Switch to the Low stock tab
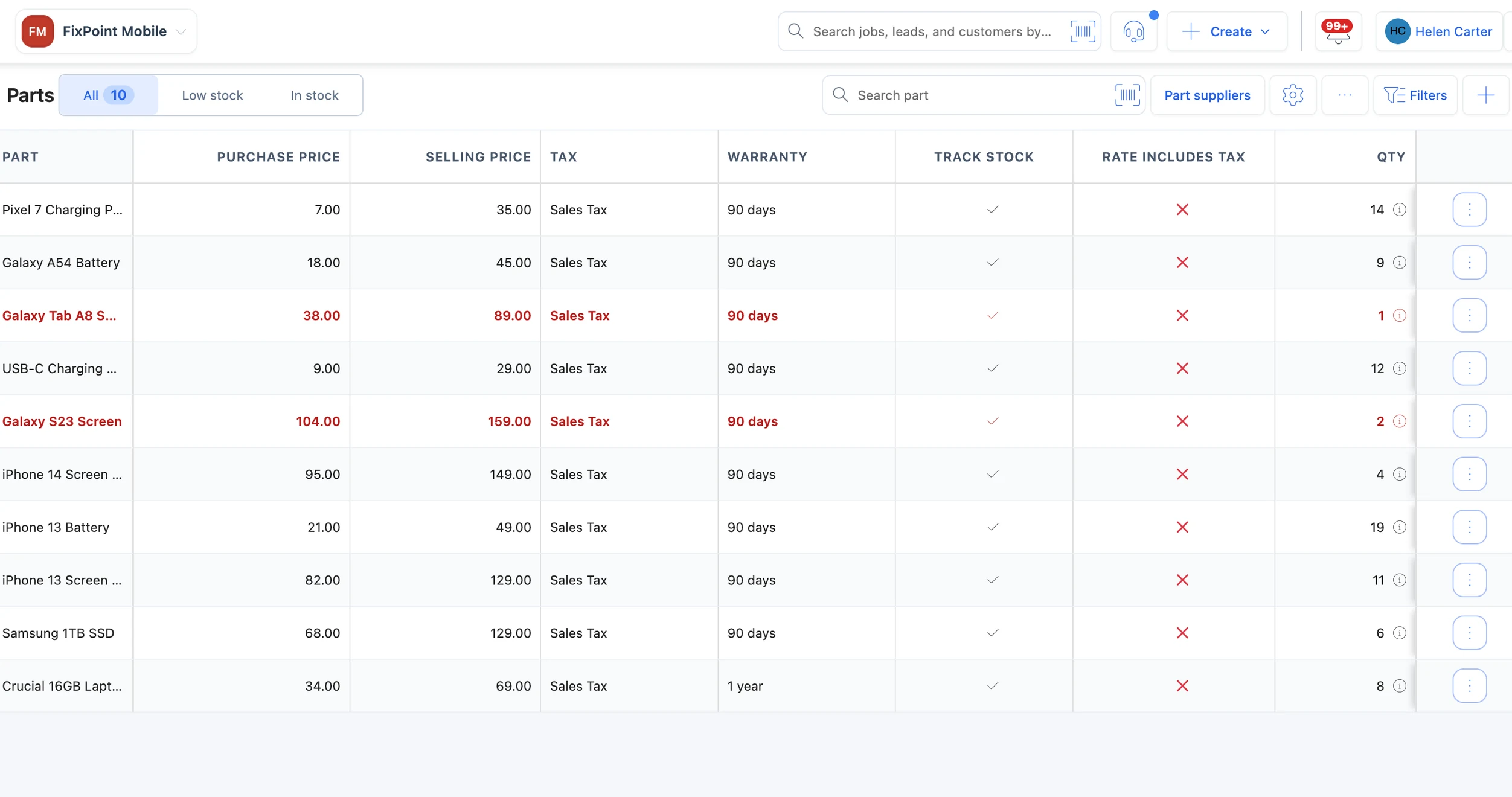 pos(212,95)
